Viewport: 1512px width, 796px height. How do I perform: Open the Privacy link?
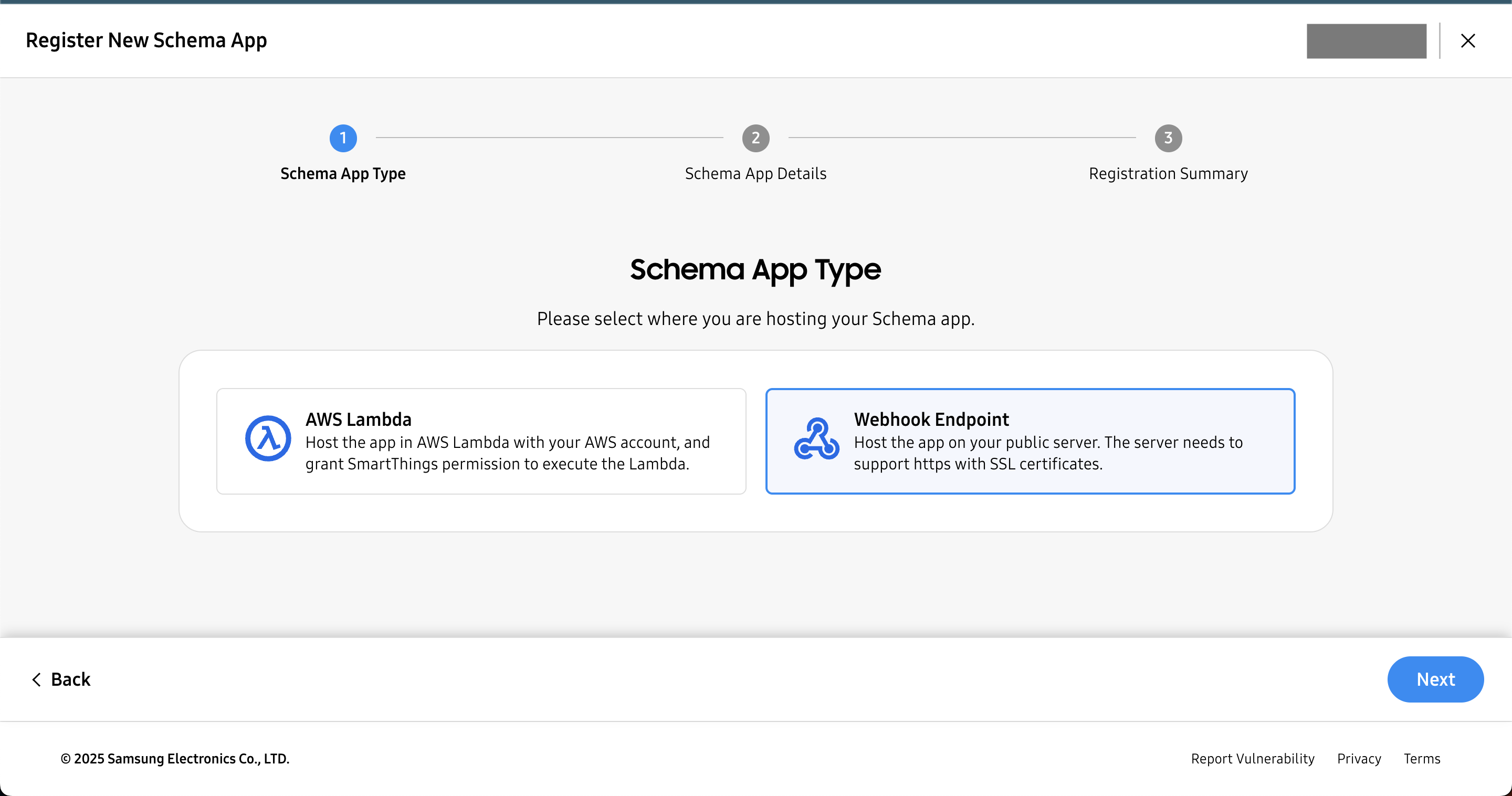pyautogui.click(x=1359, y=758)
